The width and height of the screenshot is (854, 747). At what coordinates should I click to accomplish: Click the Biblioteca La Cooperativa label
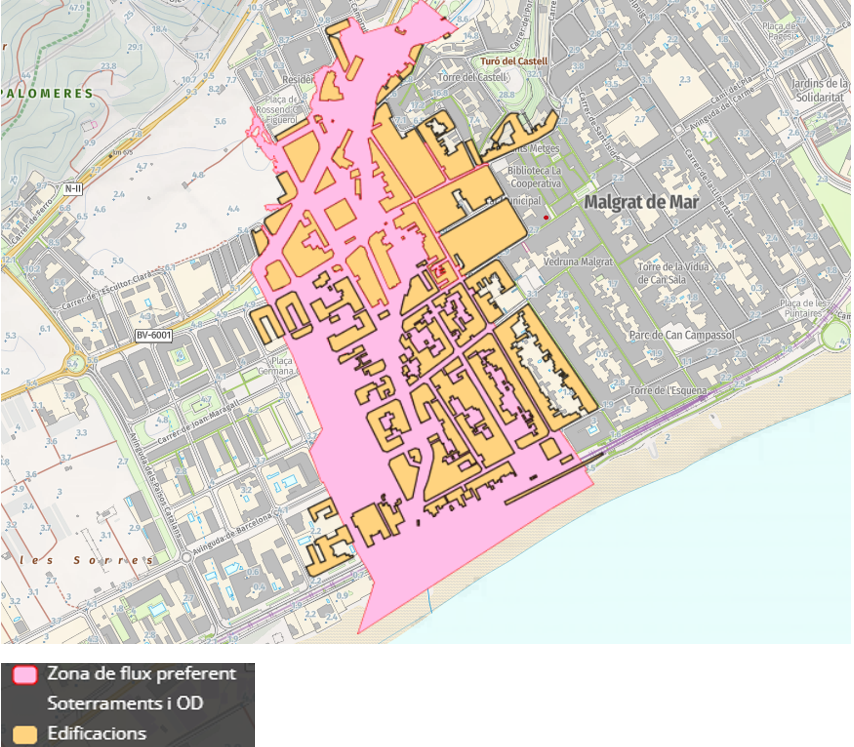coord(537,177)
